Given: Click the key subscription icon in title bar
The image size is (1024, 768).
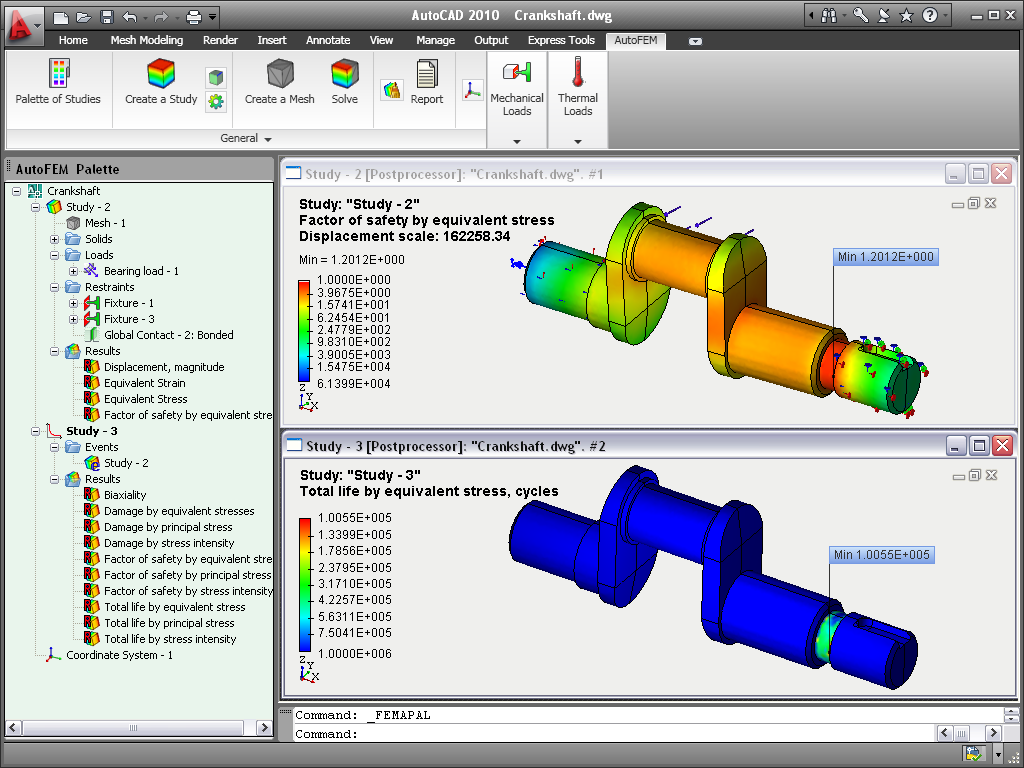Looking at the screenshot, I should pyautogui.click(x=861, y=16).
